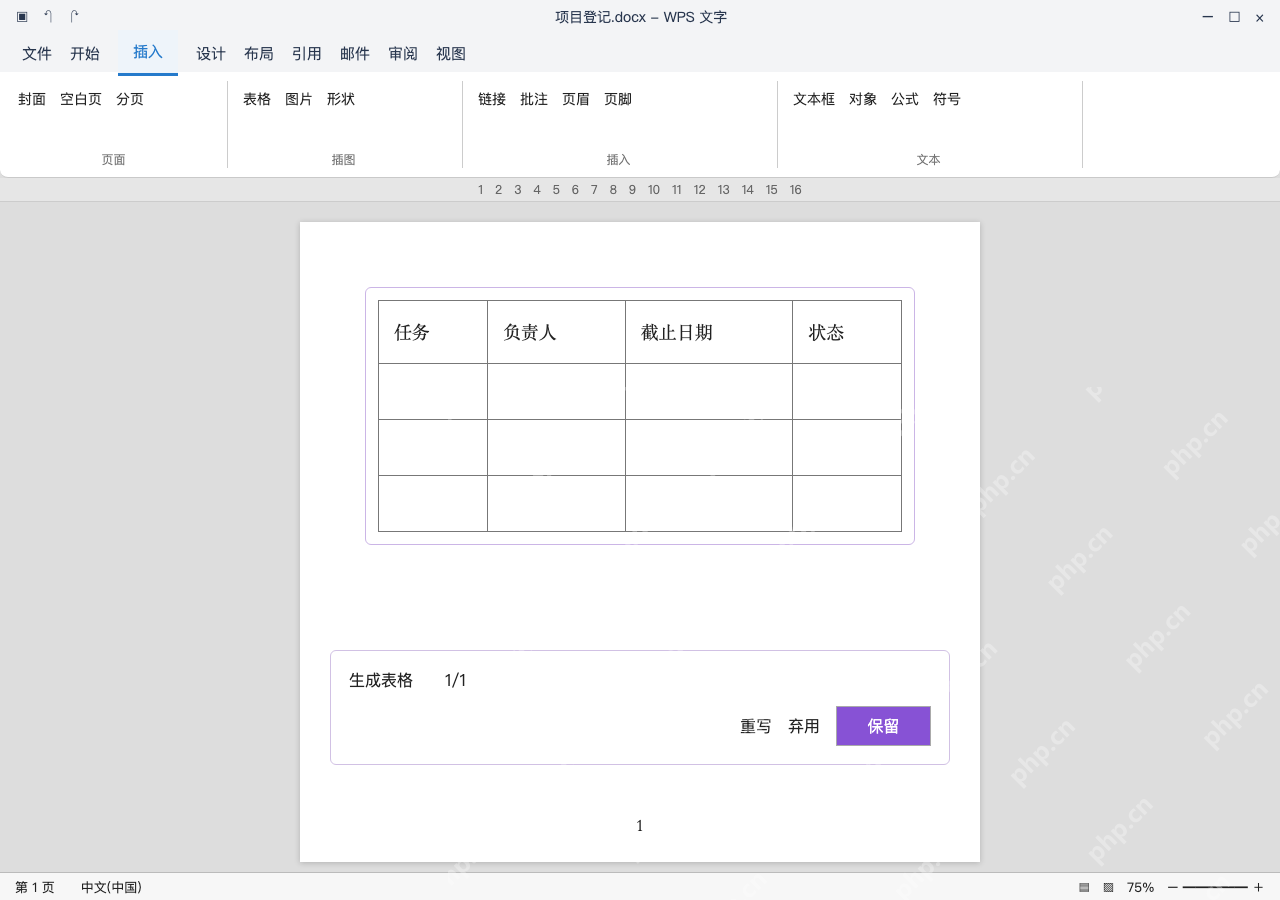1280x900 pixels.
Task: Click ruler mark 16
Action: (x=795, y=190)
